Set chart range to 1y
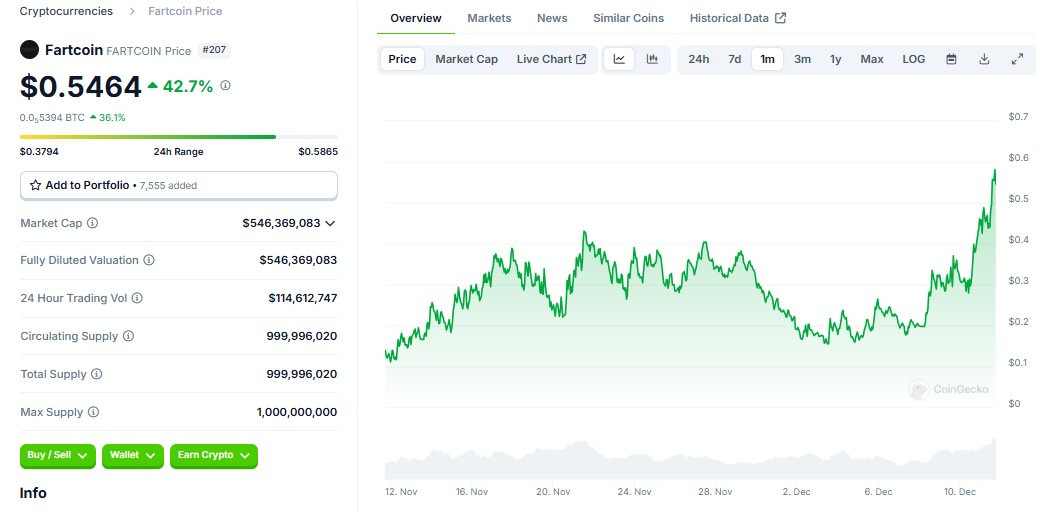The height and width of the screenshot is (512, 1046). pos(836,59)
